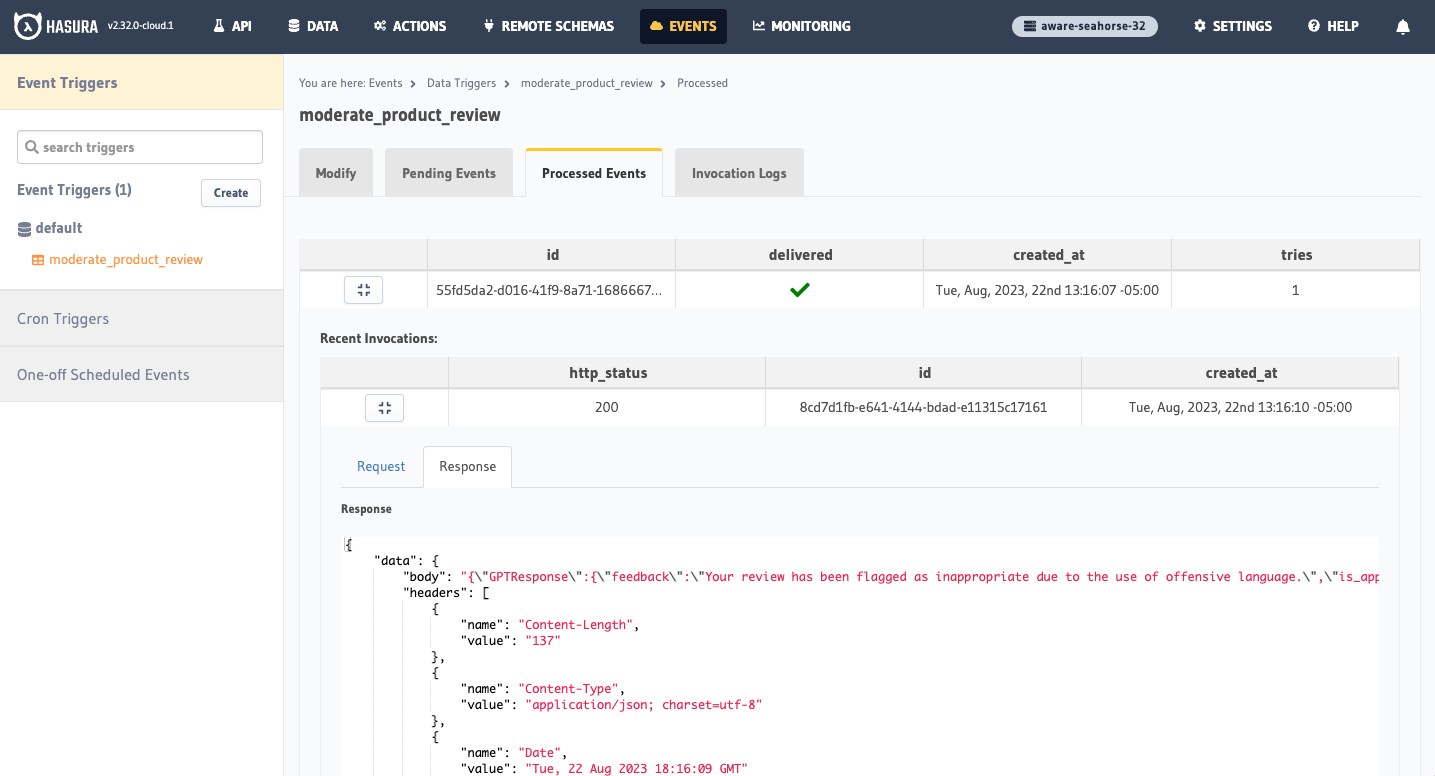Open the MONITORING section
Screen dimensions: 1435x776
tap(801, 26)
